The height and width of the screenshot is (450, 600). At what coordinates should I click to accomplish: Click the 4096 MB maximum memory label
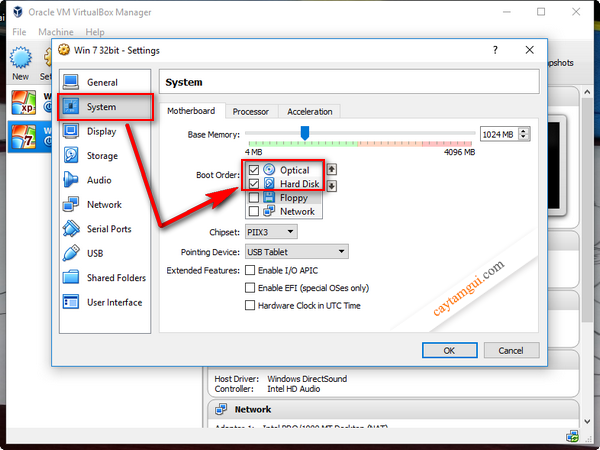(459, 152)
